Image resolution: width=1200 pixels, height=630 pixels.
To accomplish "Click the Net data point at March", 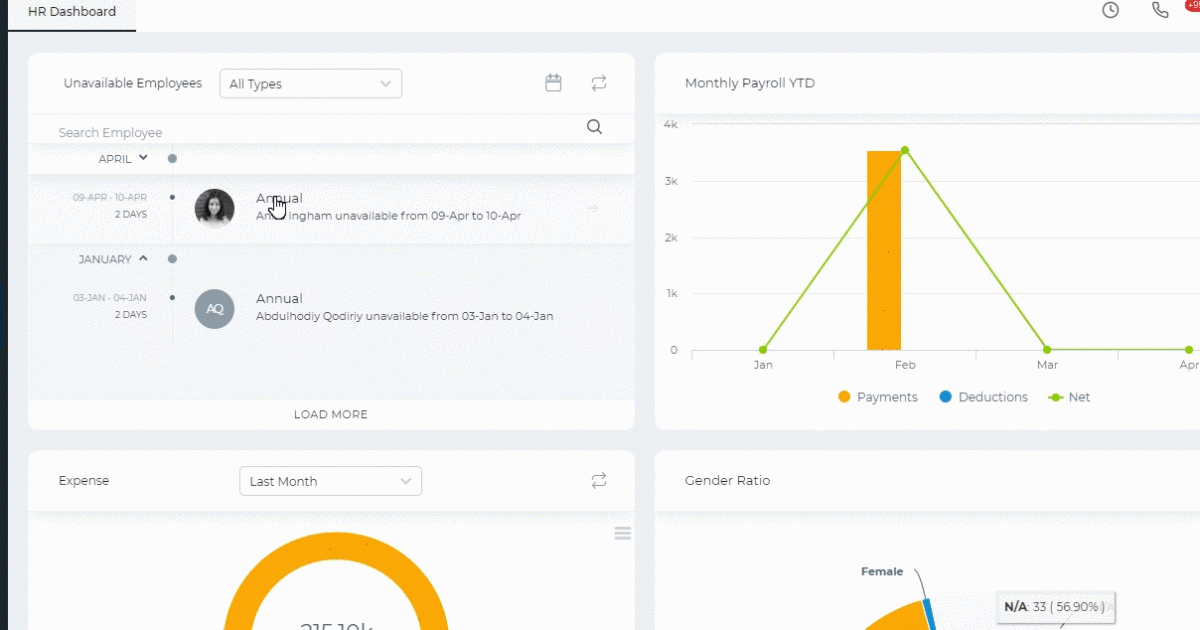I will [1047, 350].
